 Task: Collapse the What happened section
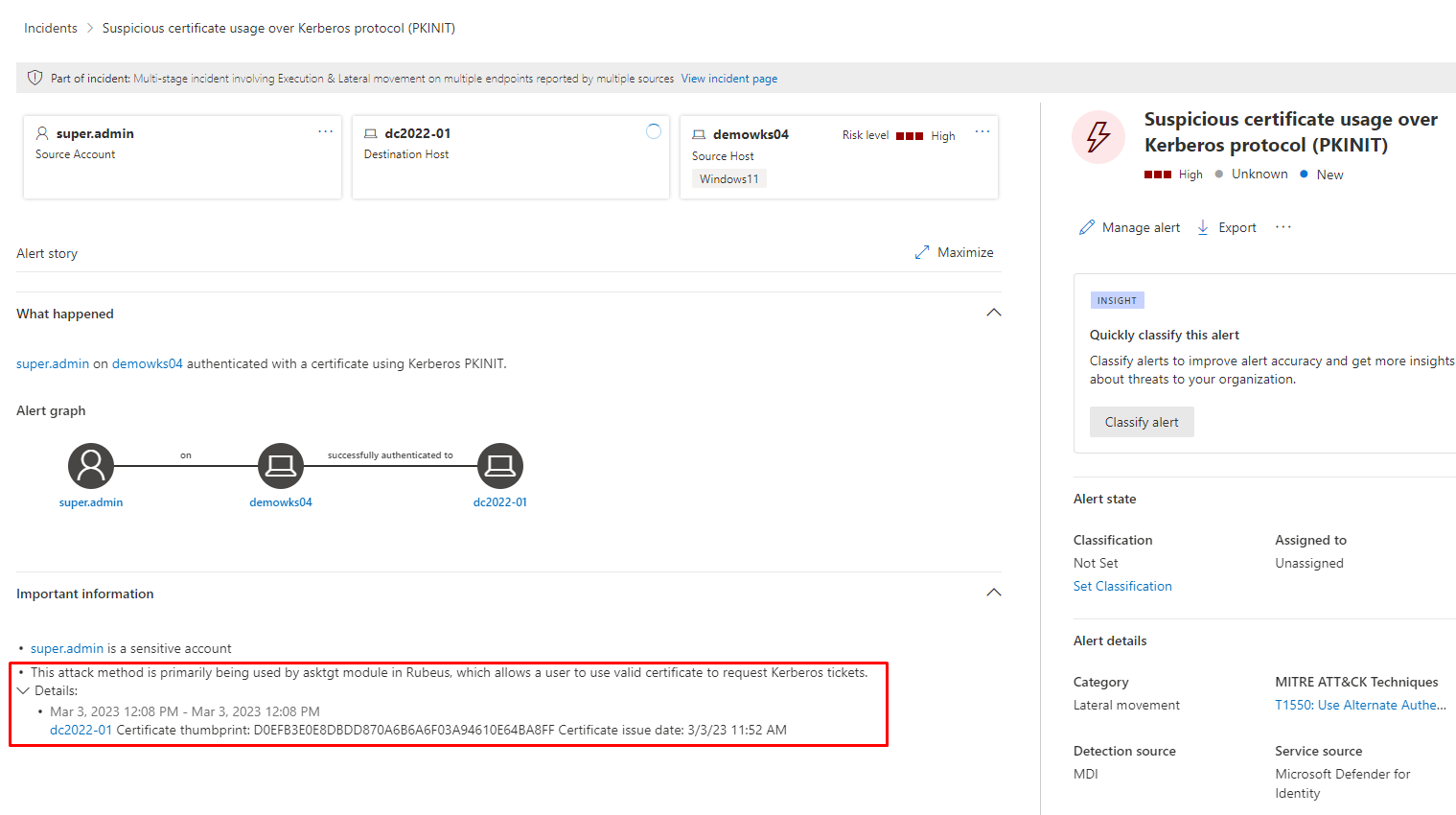click(x=994, y=314)
